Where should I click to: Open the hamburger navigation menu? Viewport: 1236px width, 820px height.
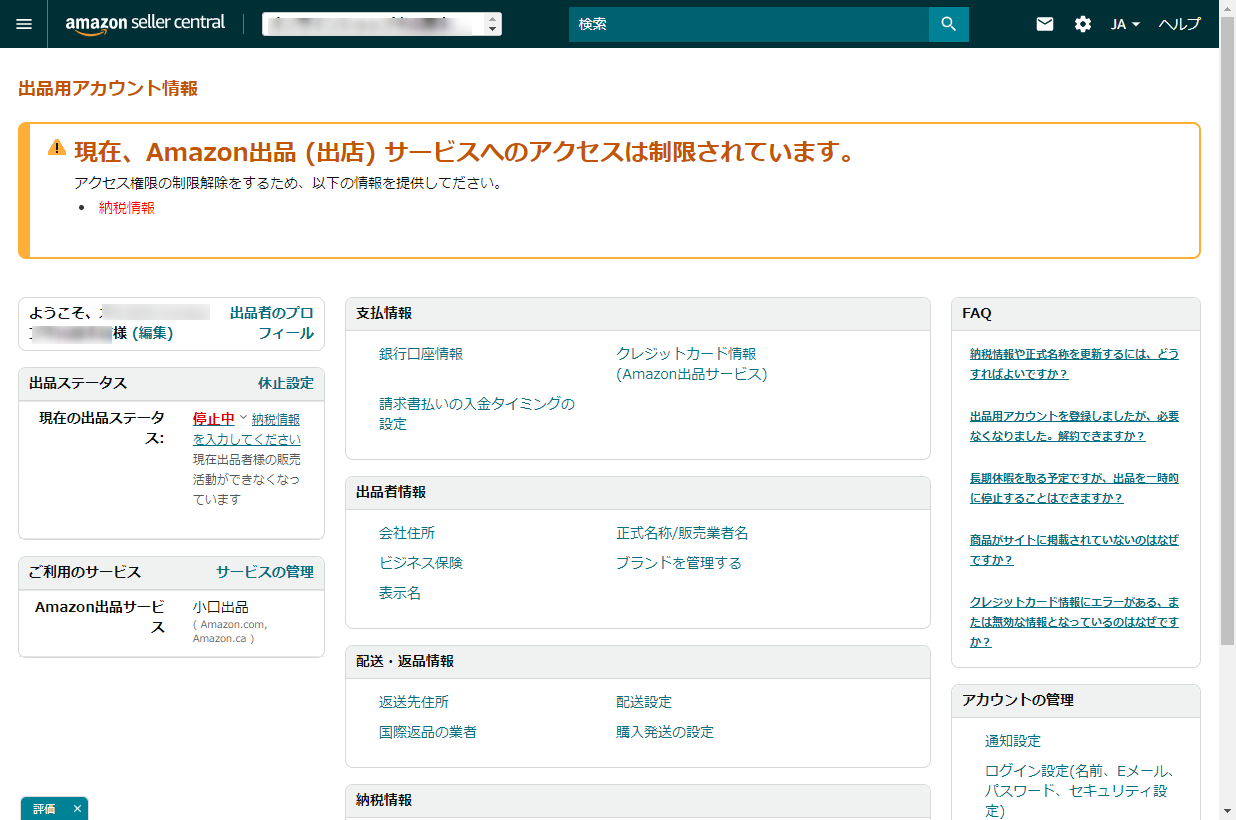24,24
